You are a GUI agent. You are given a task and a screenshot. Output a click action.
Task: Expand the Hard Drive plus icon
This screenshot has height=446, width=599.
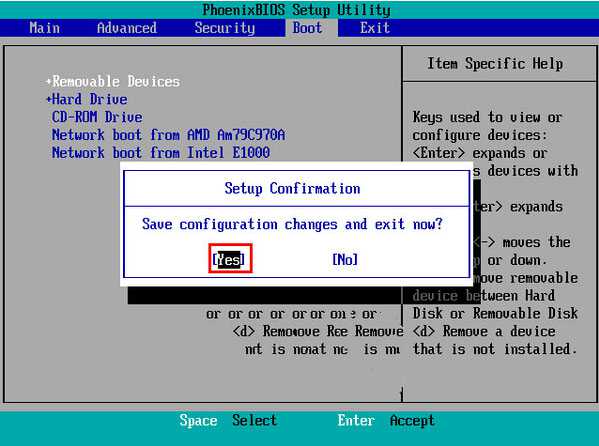[x=49, y=99]
